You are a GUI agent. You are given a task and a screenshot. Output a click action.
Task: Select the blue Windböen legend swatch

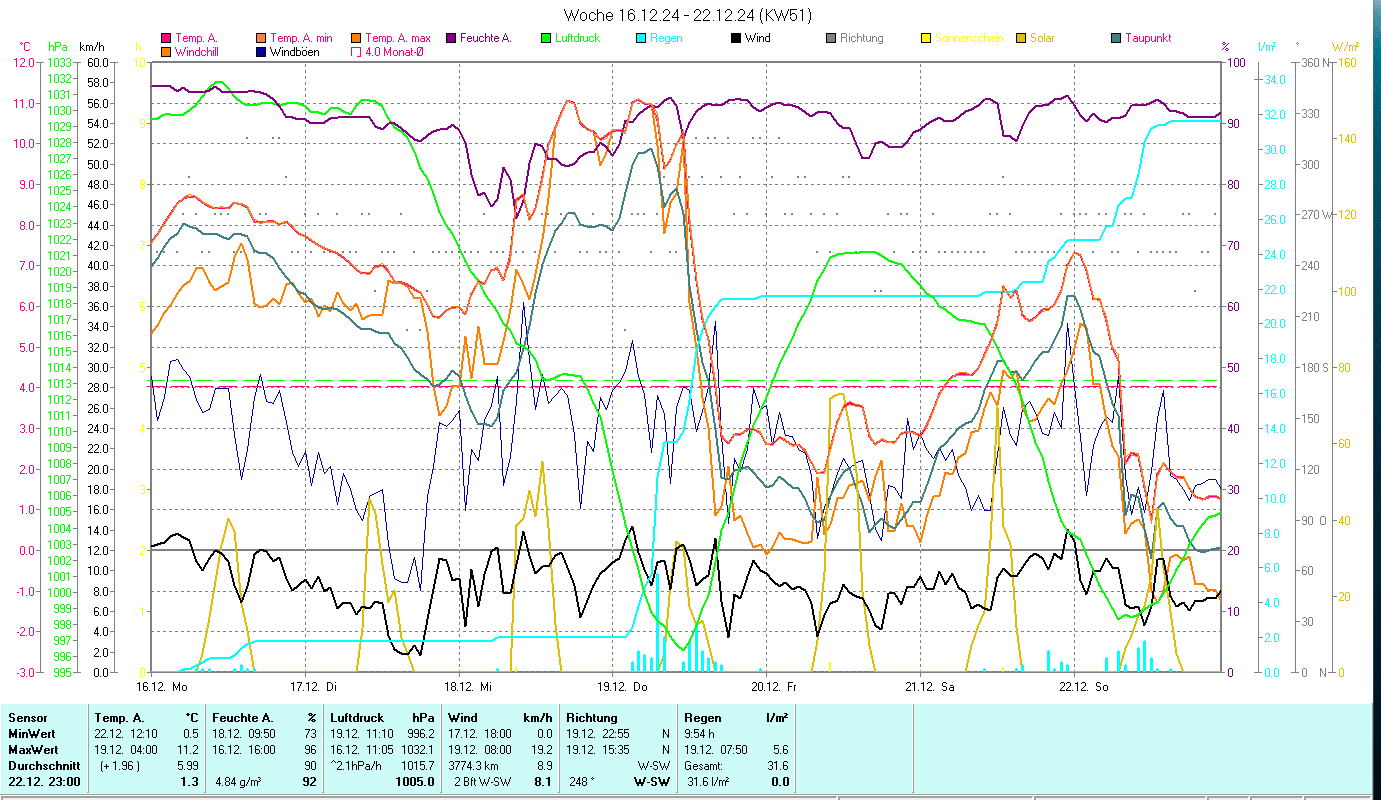coord(261,51)
